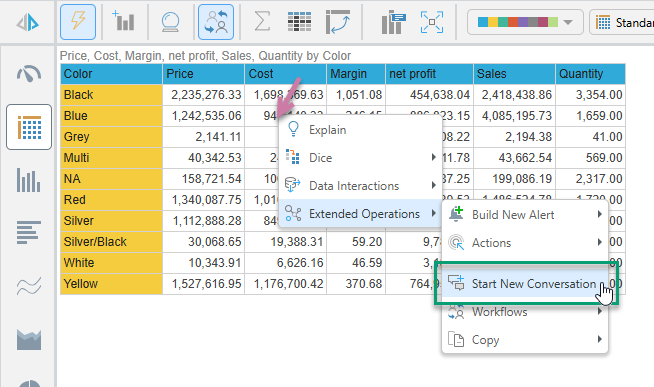
Task: Click the sigma totals icon
Action: (262, 22)
